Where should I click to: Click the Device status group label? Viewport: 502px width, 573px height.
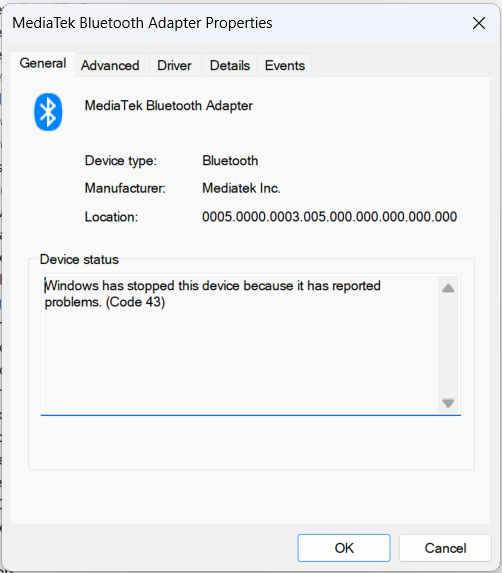pyautogui.click(x=79, y=259)
